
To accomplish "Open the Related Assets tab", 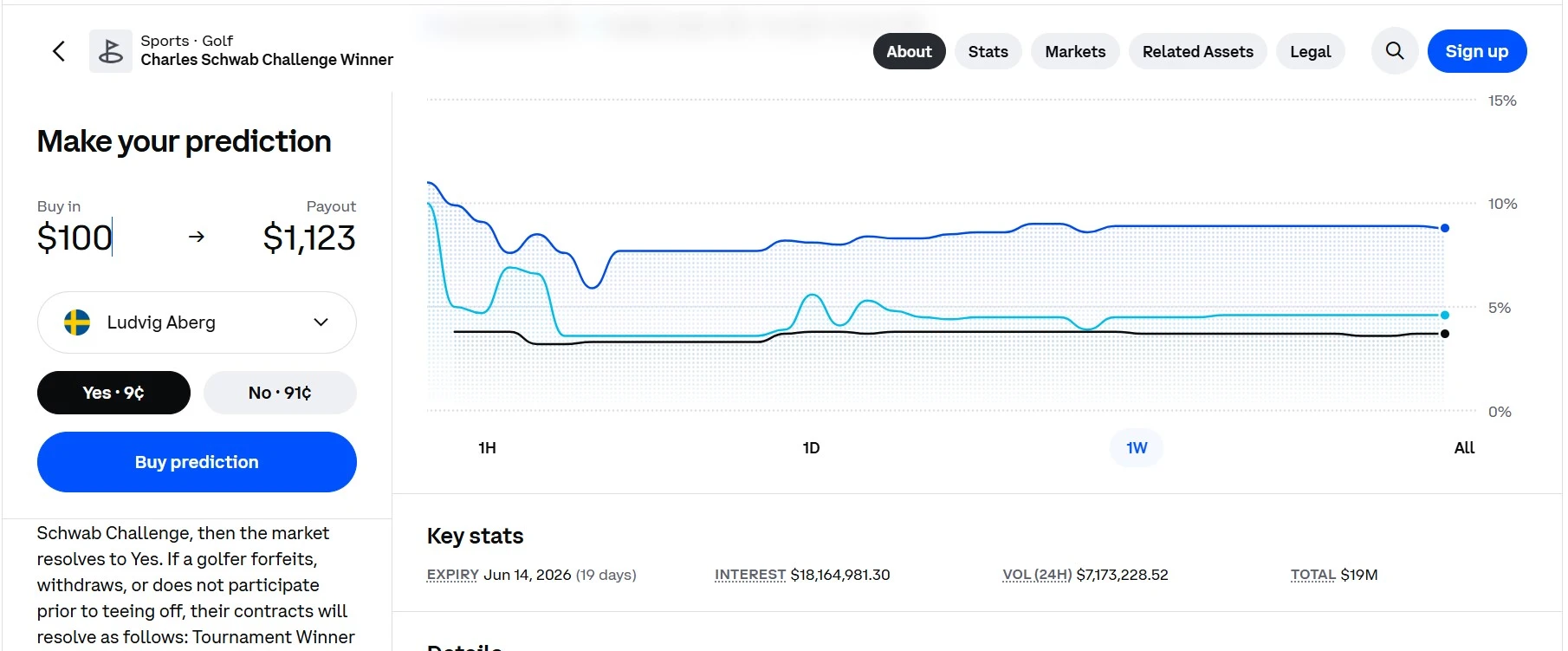I will (x=1198, y=51).
